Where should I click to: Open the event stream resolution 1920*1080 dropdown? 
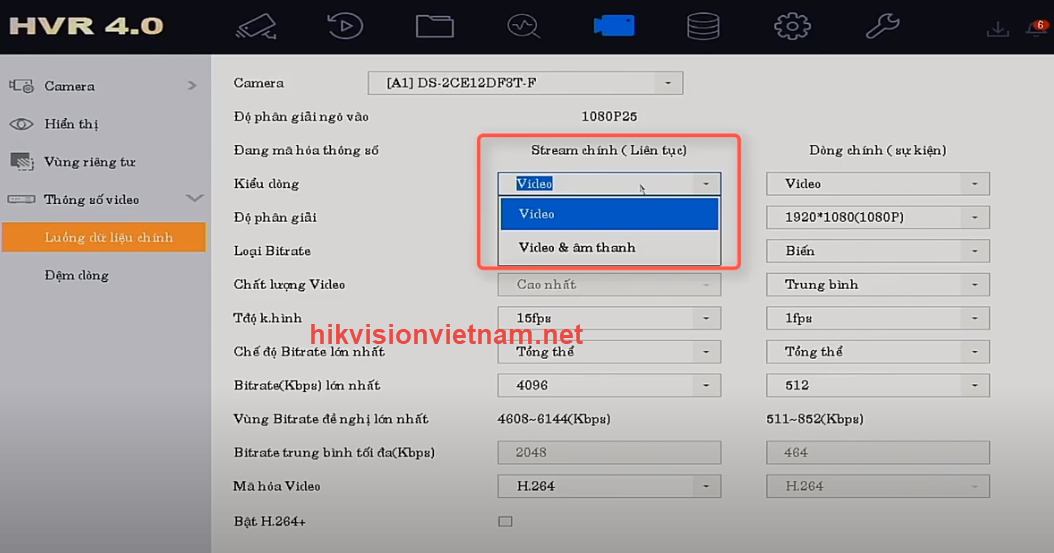point(877,217)
